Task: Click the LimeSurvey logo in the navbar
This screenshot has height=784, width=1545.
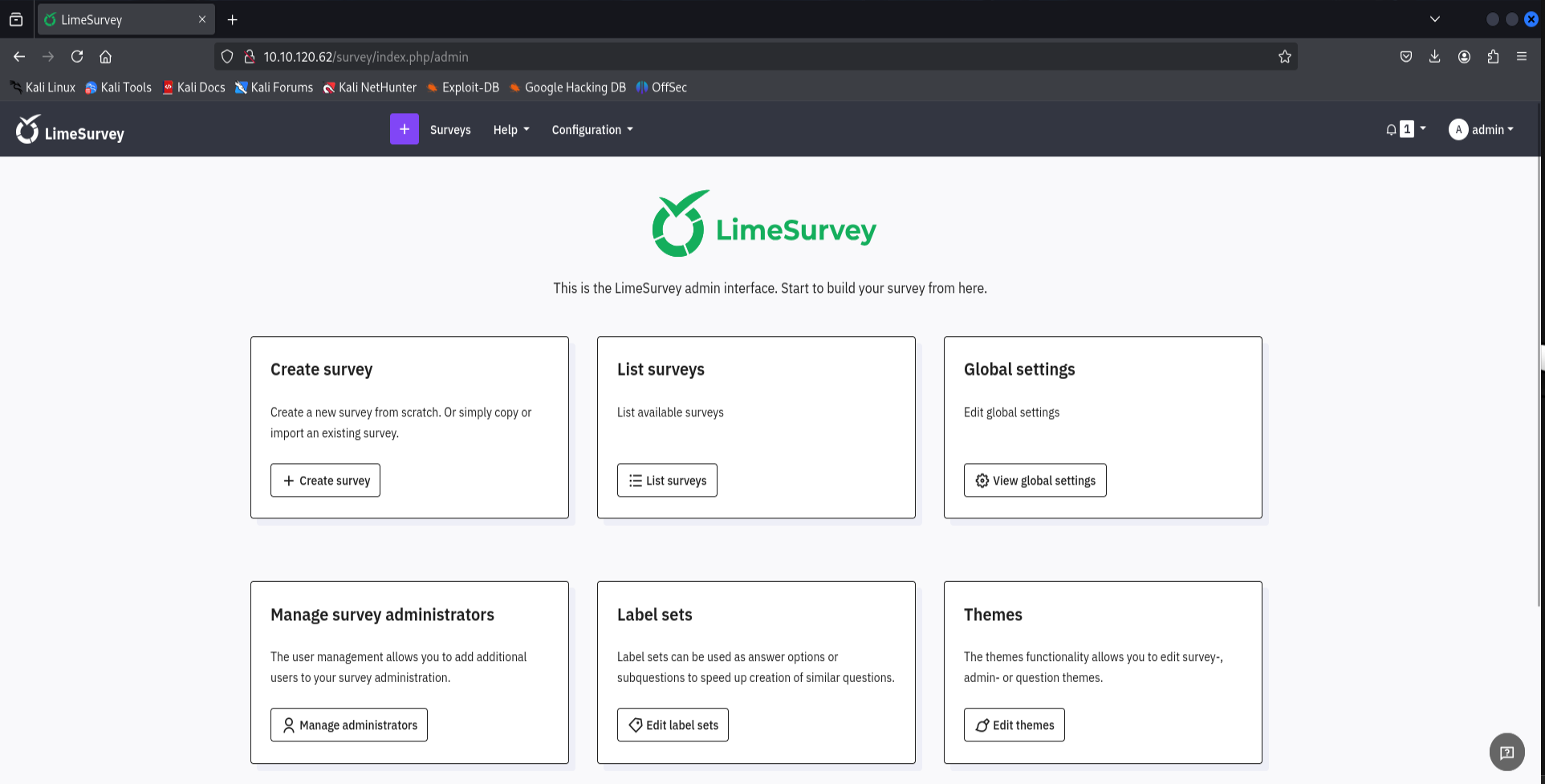Action: 70,130
